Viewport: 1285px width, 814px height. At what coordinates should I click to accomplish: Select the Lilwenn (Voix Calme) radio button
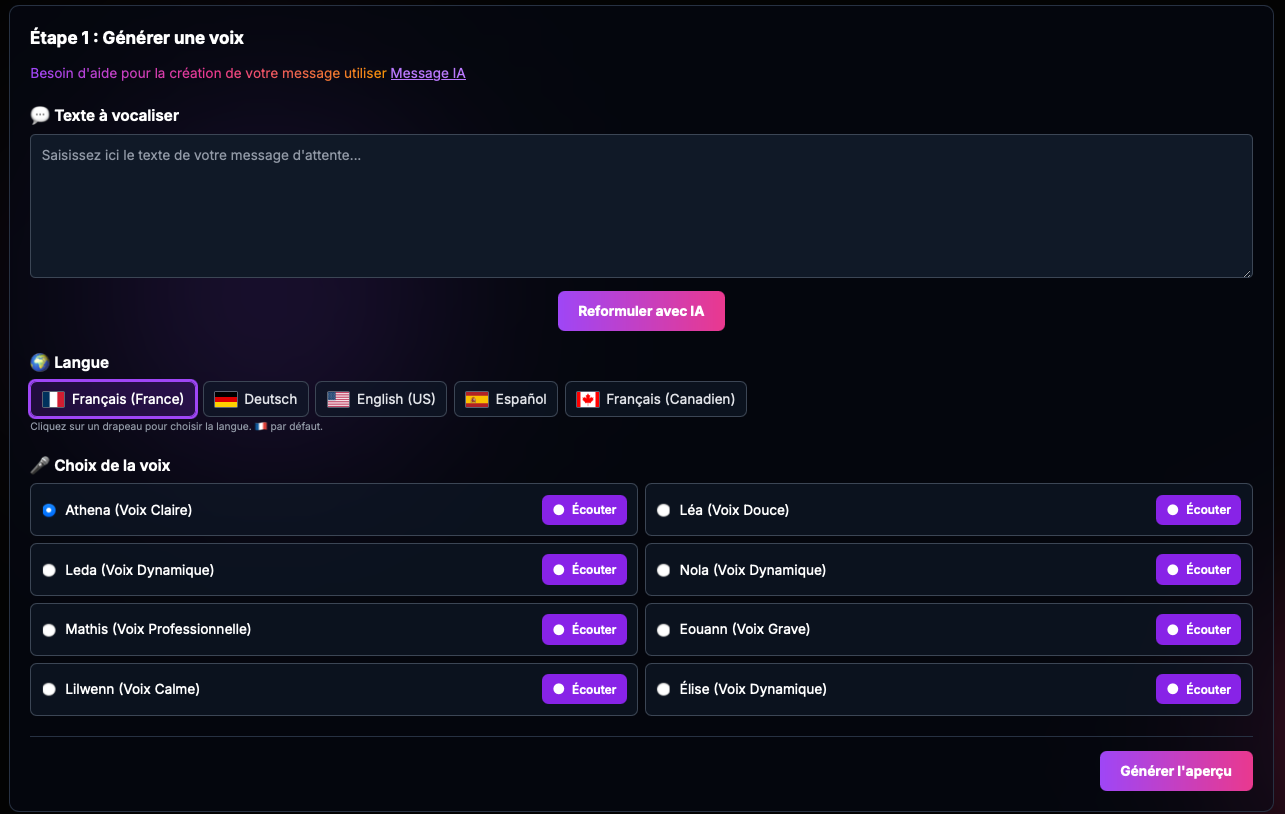coord(49,689)
